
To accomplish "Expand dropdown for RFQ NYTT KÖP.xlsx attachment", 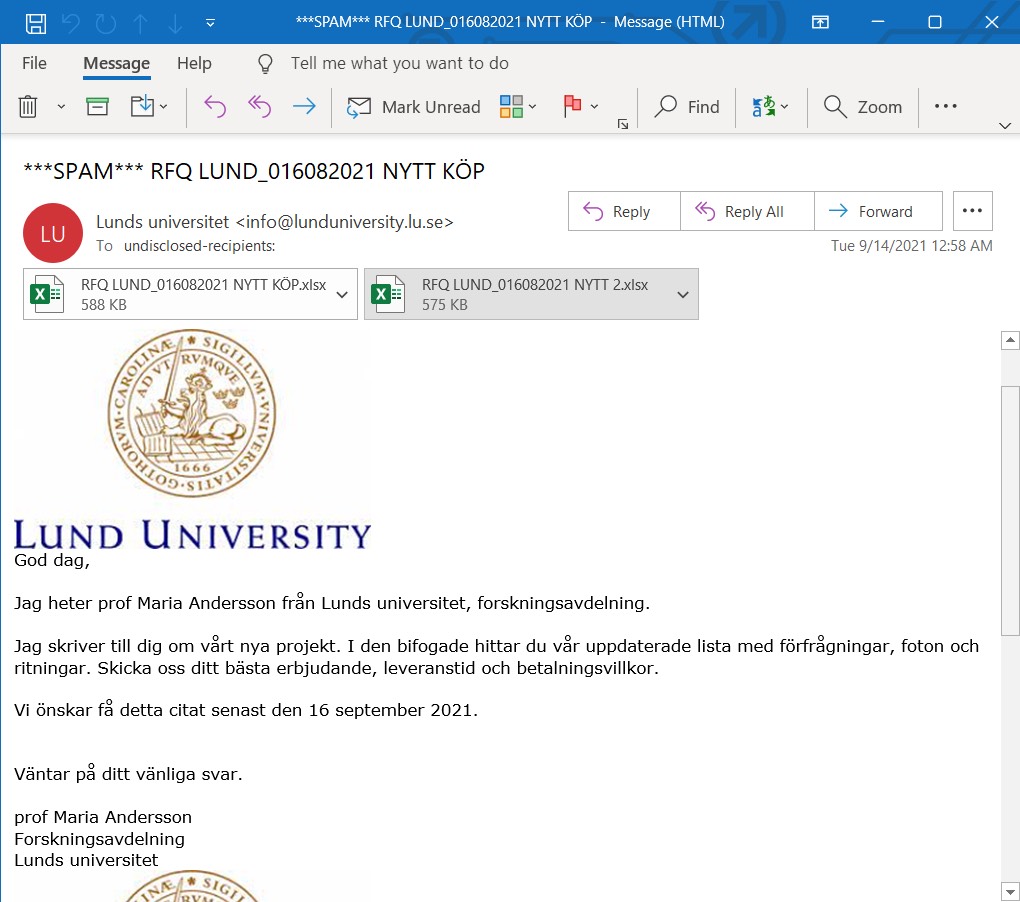I will click(x=342, y=295).
